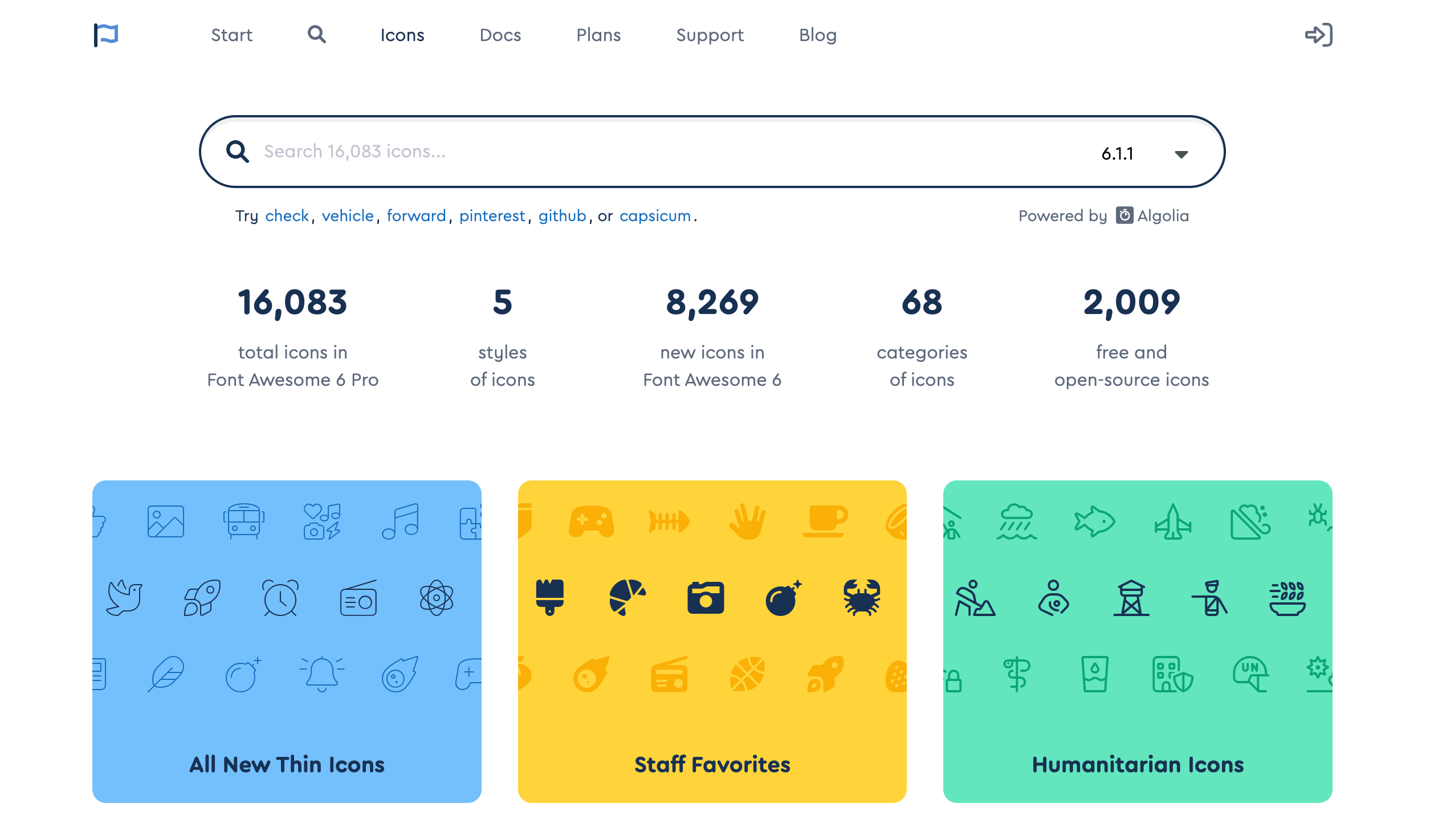Go to the Docs menu item

[500, 35]
